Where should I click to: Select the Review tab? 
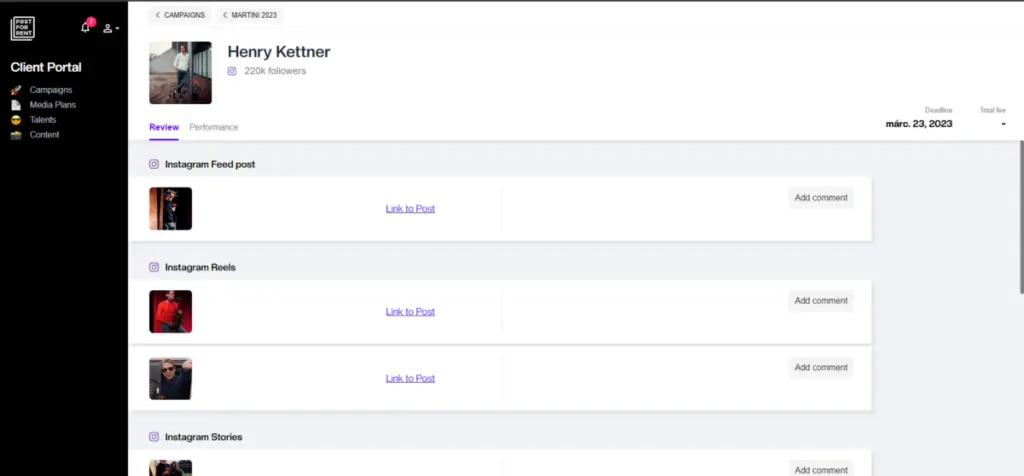click(x=164, y=127)
